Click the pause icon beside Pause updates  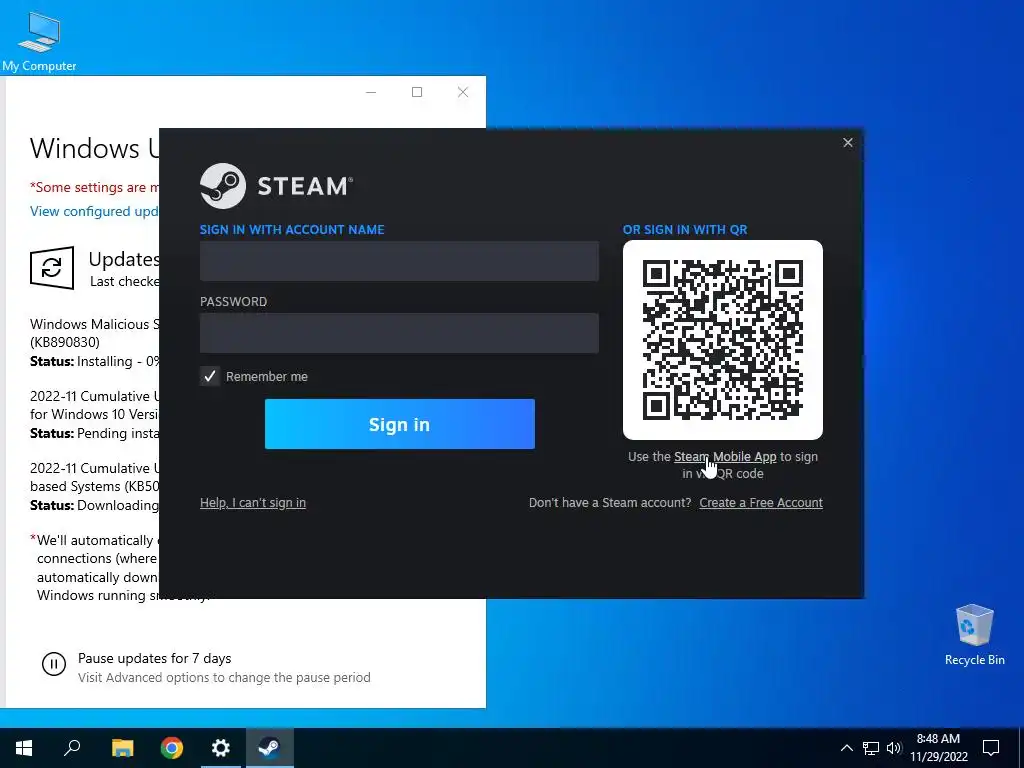(54, 664)
